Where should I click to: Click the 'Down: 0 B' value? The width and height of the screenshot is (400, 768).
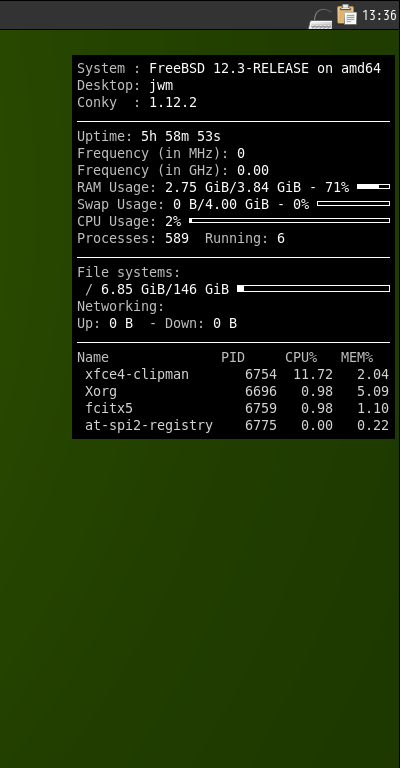tap(201, 323)
